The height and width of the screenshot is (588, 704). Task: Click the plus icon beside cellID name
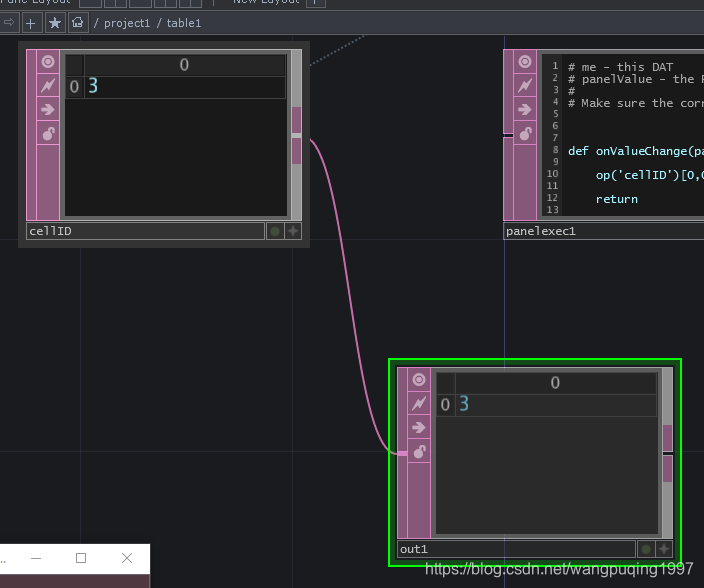(x=293, y=231)
